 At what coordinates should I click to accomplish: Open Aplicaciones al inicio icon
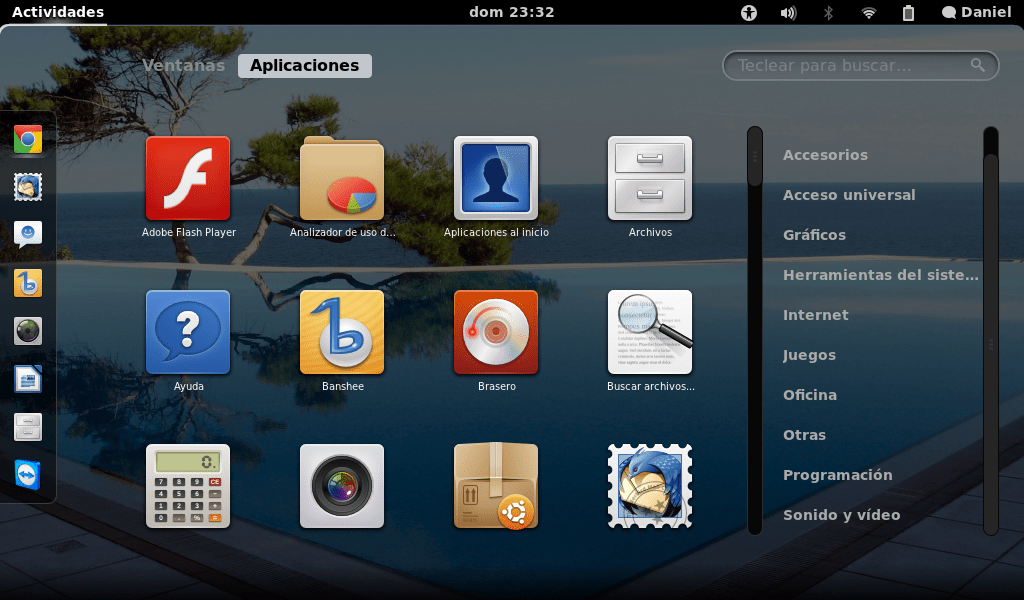(496, 178)
